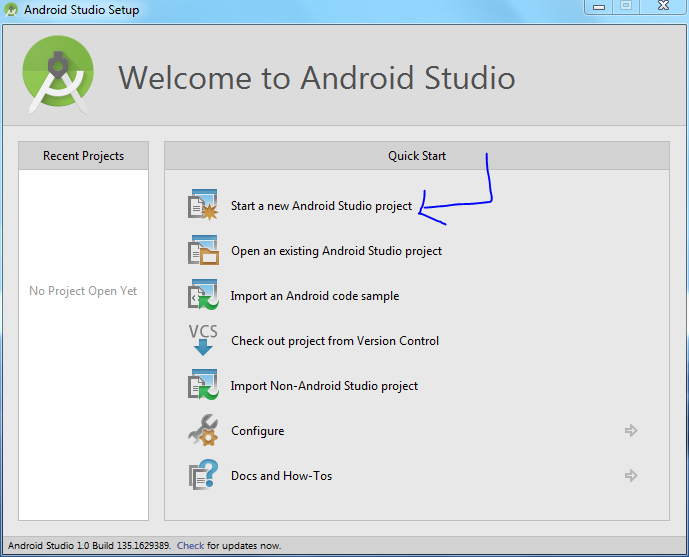Expand the Configure submenu arrow
The image size is (689, 557).
click(x=631, y=430)
